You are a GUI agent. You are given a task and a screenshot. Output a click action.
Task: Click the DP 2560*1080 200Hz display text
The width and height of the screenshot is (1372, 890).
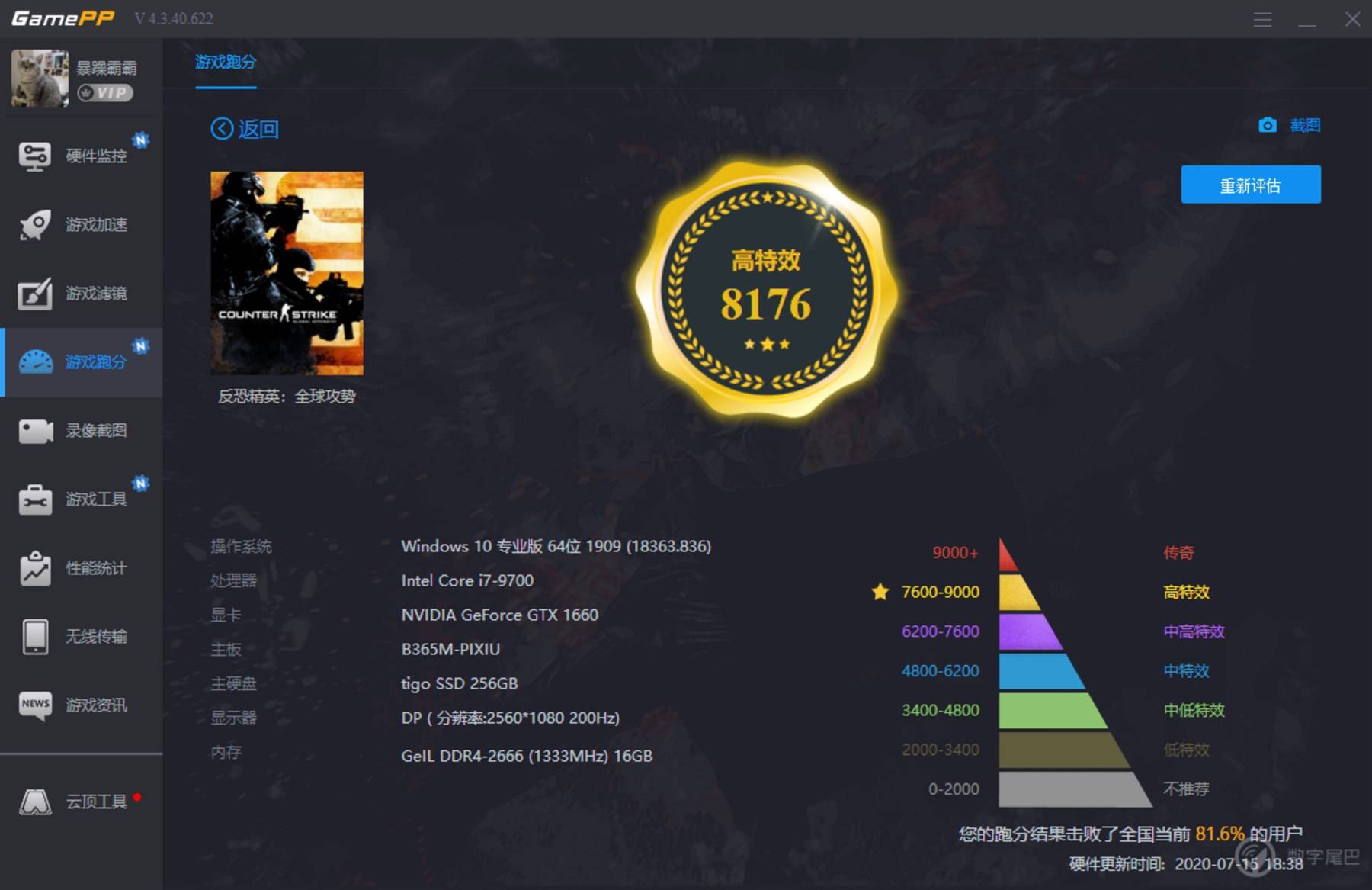(x=511, y=718)
